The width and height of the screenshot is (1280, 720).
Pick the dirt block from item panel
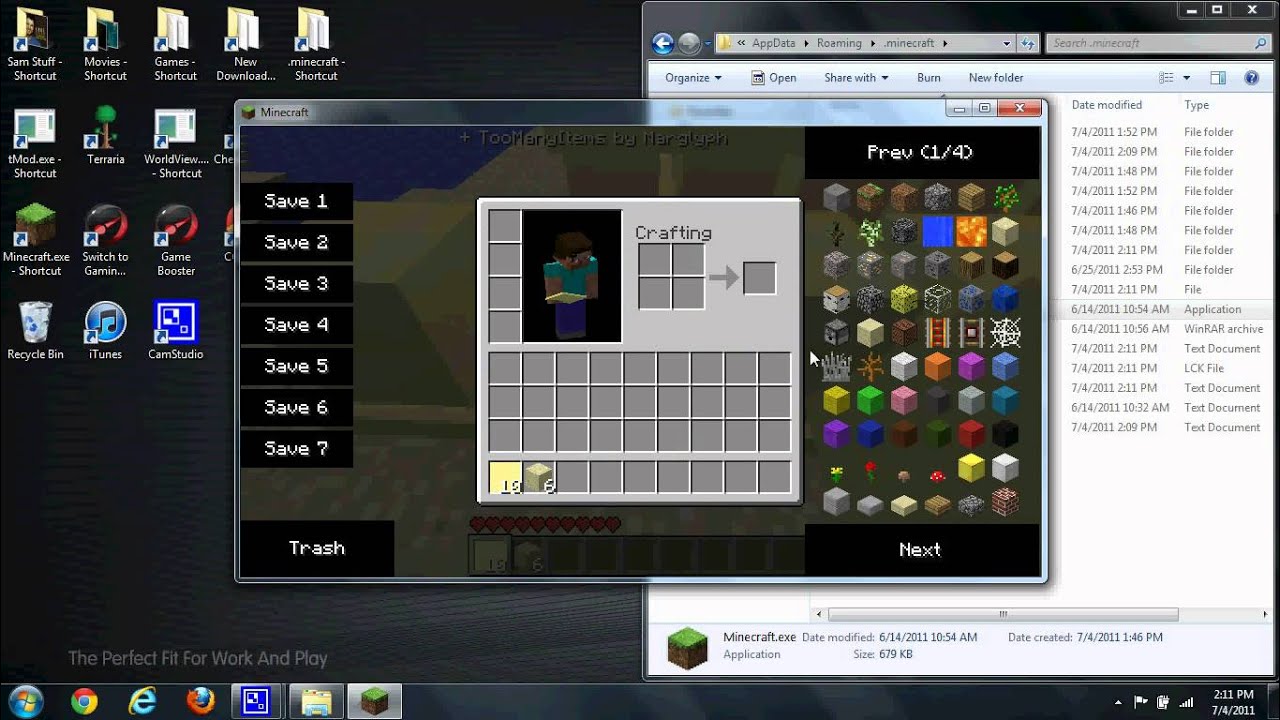(904, 197)
